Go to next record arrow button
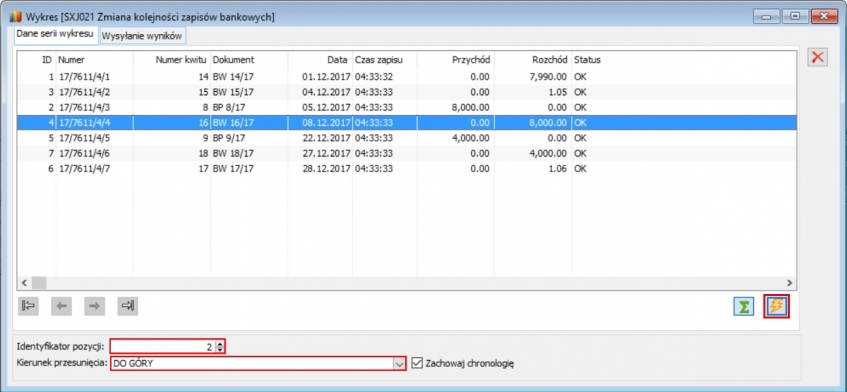This screenshot has width=847, height=392. 95,306
